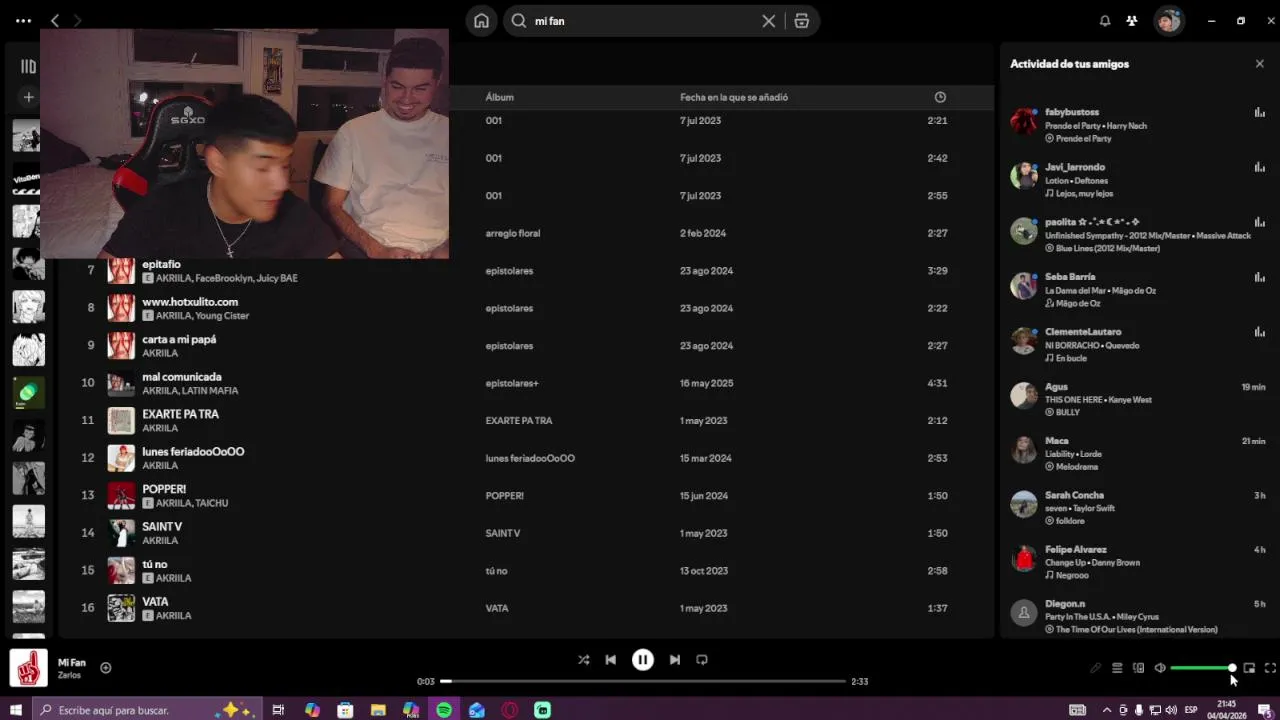Image resolution: width=1280 pixels, height=720 pixels.
Task: Open the playback queue
Action: [1117, 668]
